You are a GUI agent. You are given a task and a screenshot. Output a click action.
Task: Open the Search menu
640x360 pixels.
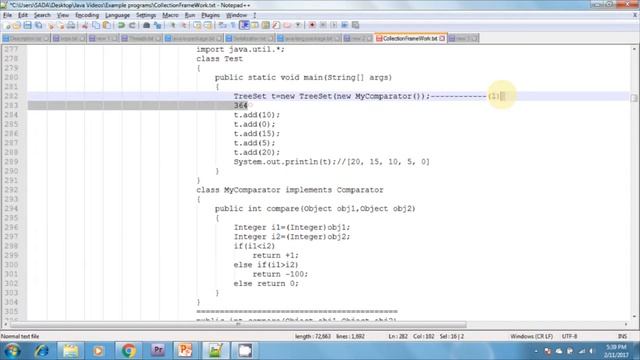coord(42,15)
